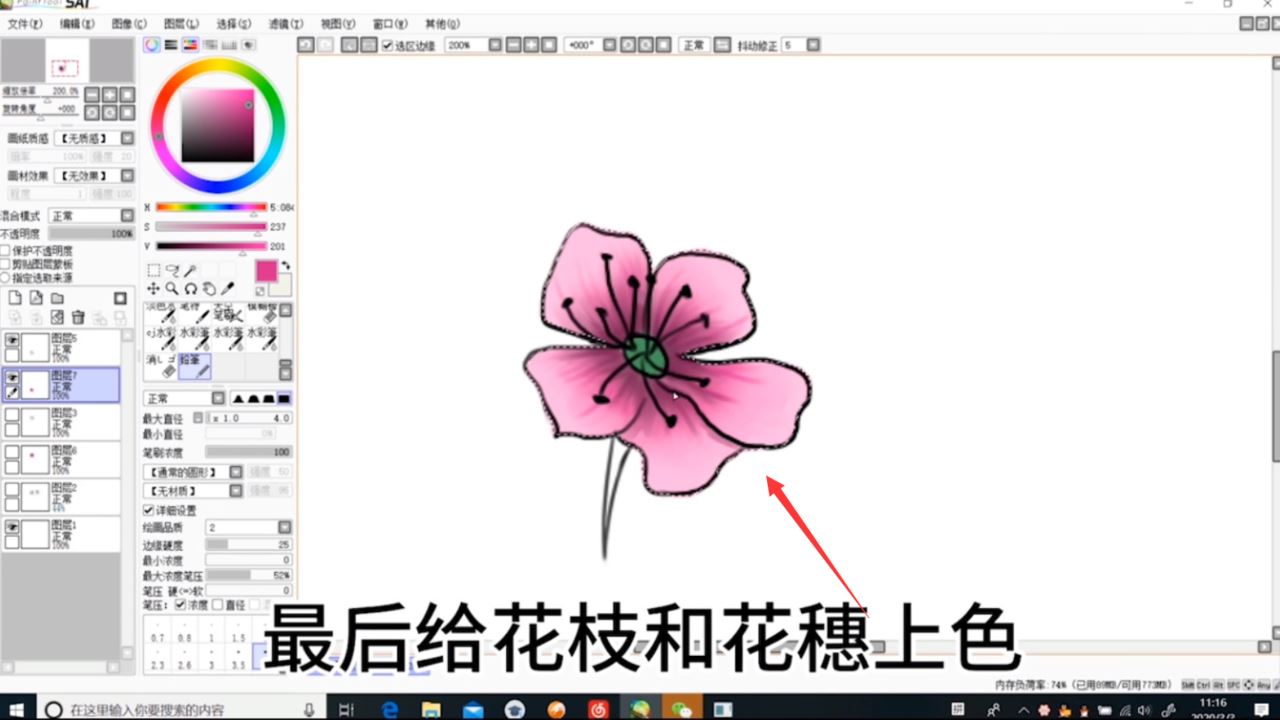The height and width of the screenshot is (720, 1280).
Task: Open the 图像 menu
Action: (x=129, y=23)
